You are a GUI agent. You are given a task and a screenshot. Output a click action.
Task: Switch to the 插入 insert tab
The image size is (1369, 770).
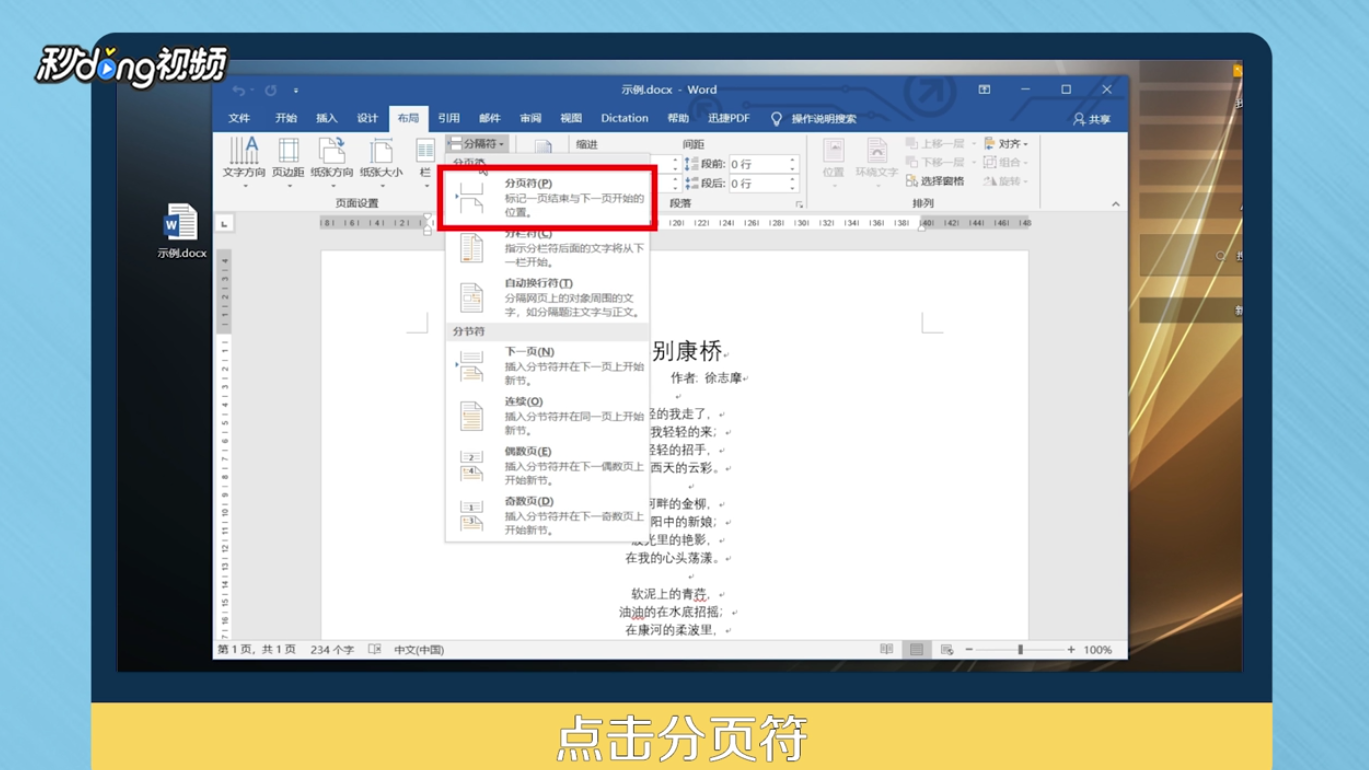pyautogui.click(x=327, y=118)
